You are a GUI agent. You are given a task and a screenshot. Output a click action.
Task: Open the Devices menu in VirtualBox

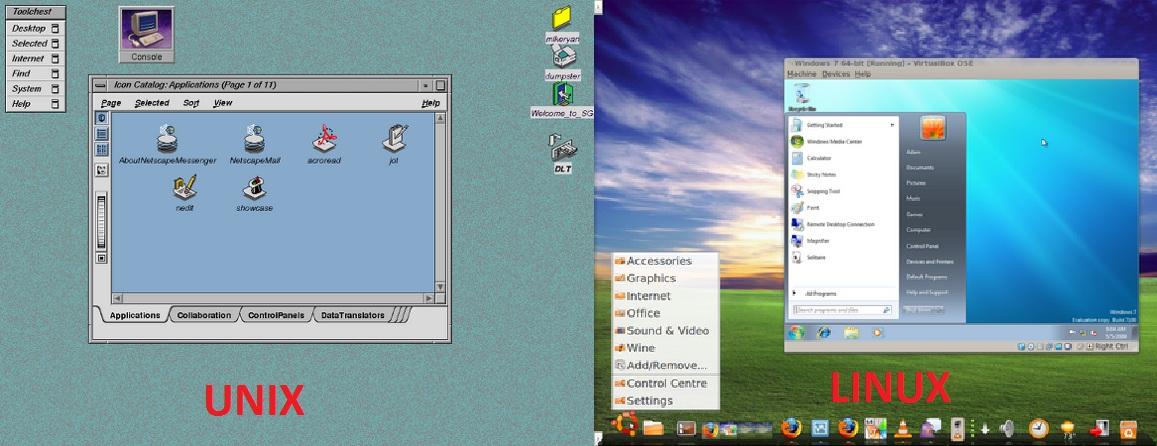(x=836, y=74)
